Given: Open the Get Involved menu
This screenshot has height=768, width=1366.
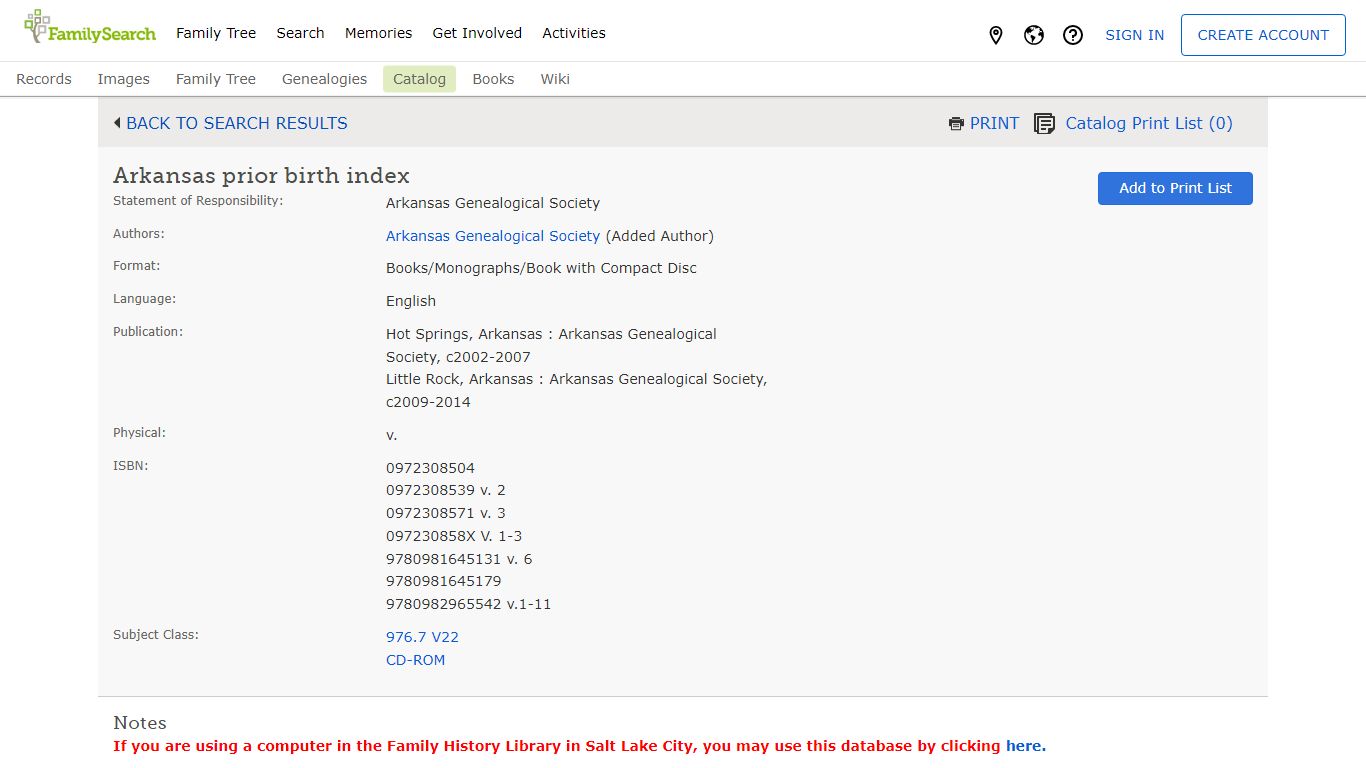Looking at the screenshot, I should tap(477, 33).
